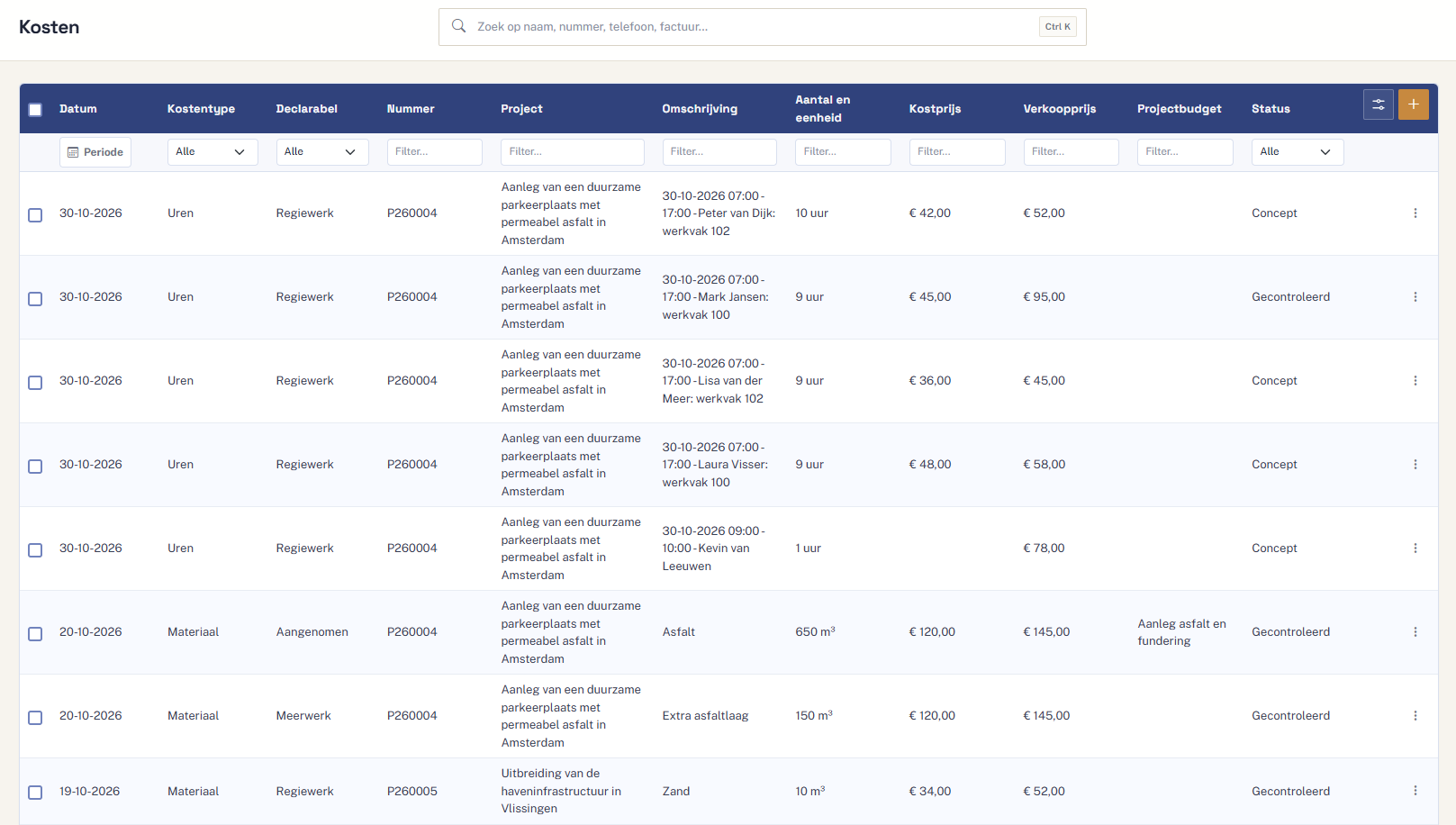The image size is (1456, 825).
Task: Open row menu for Zand row
Action: (1415, 791)
